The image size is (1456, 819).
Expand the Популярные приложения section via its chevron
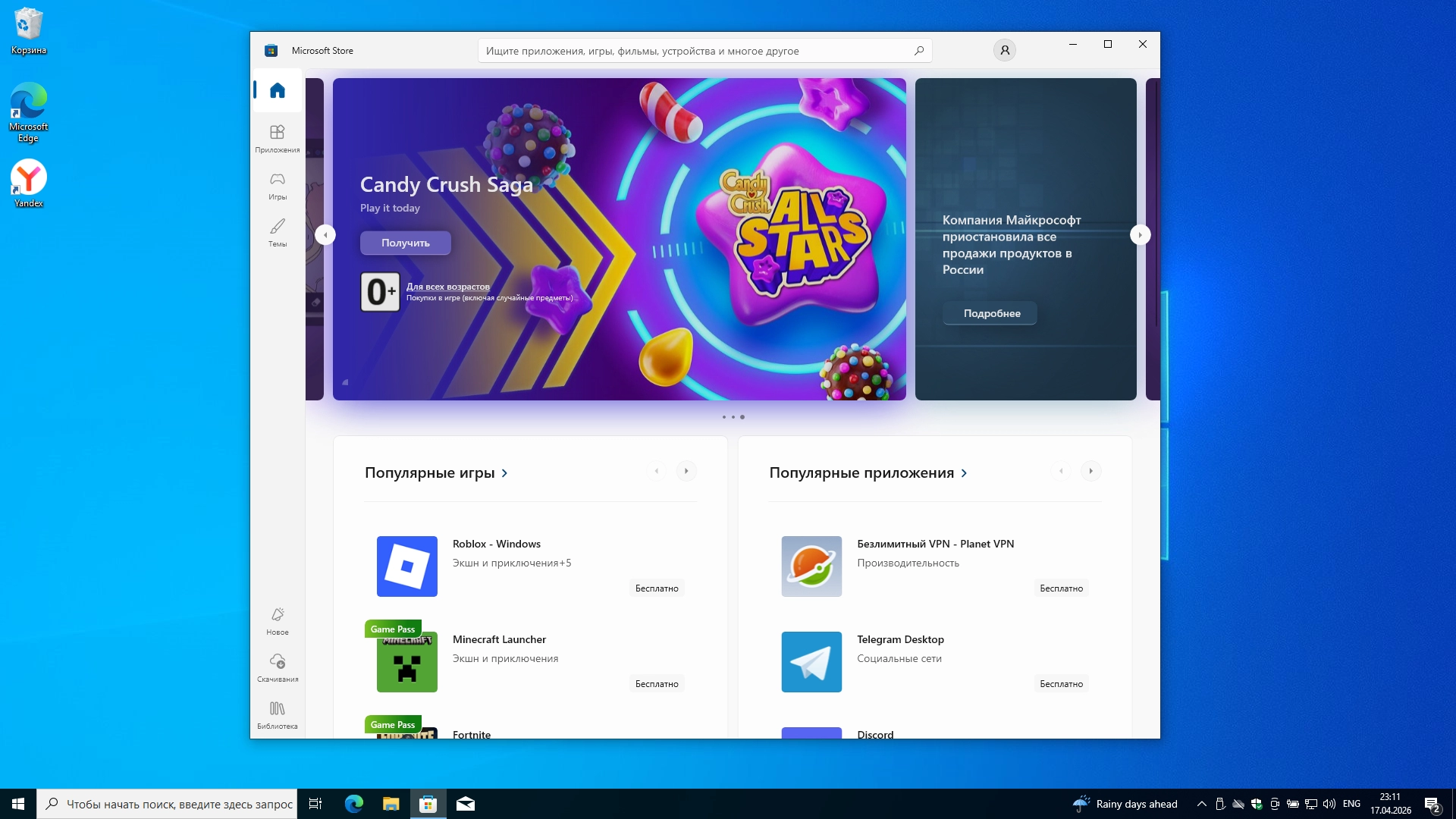point(964,473)
